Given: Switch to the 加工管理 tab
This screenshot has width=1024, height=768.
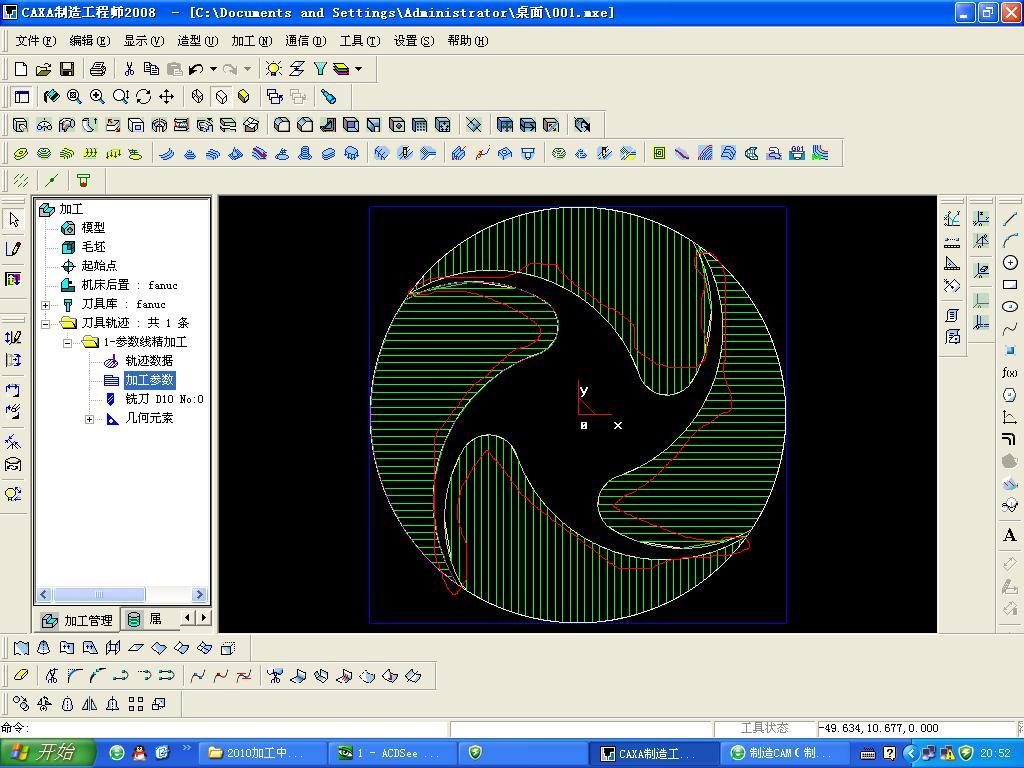Looking at the screenshot, I should point(78,620).
